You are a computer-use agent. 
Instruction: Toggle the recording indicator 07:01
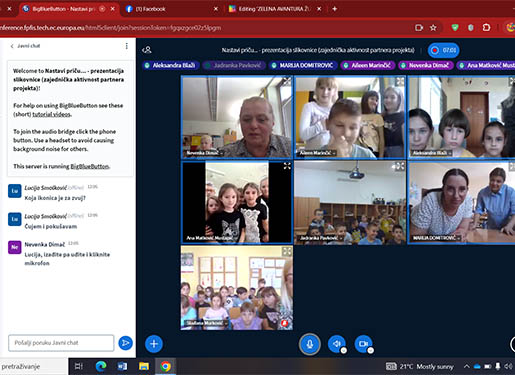point(443,50)
